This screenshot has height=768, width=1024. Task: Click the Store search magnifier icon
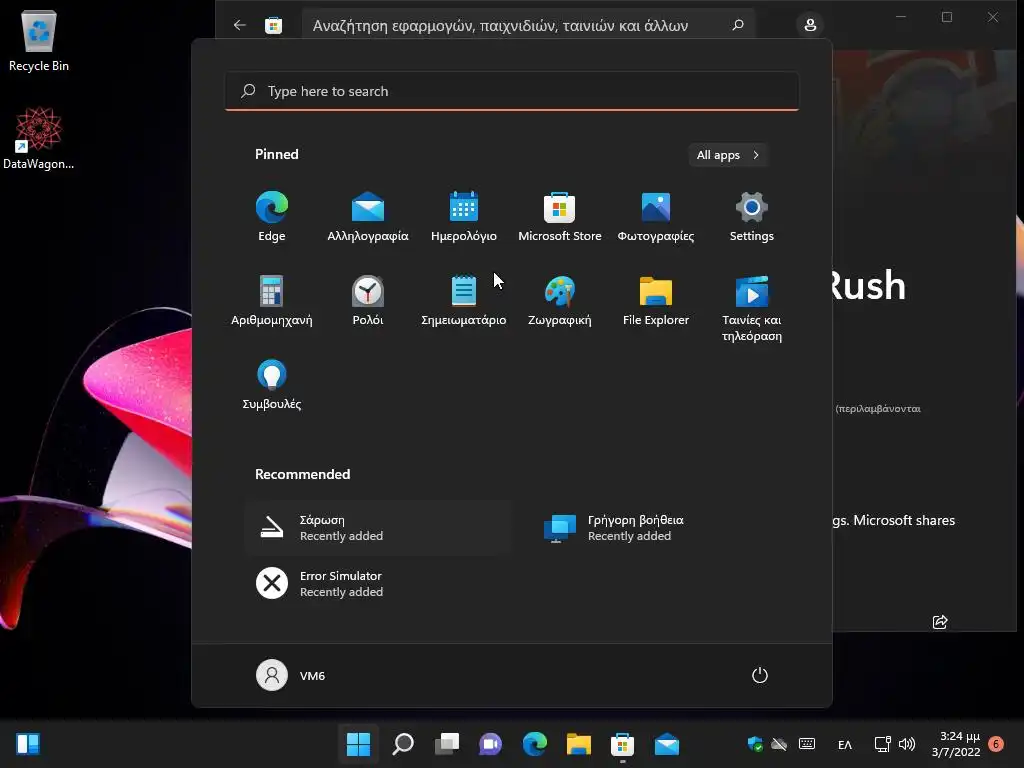(x=738, y=25)
